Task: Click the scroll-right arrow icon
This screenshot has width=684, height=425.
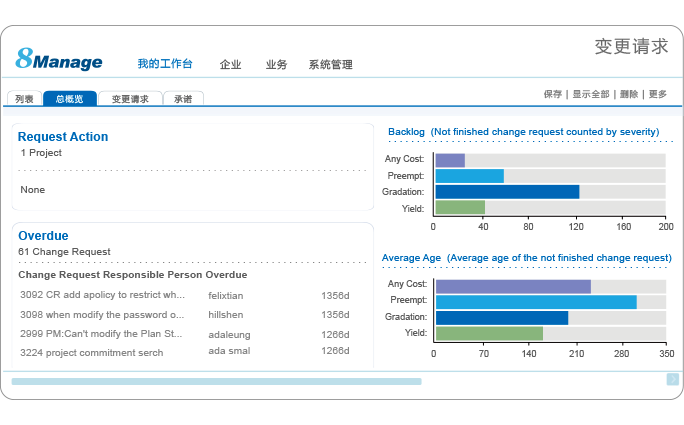Action: click(672, 379)
